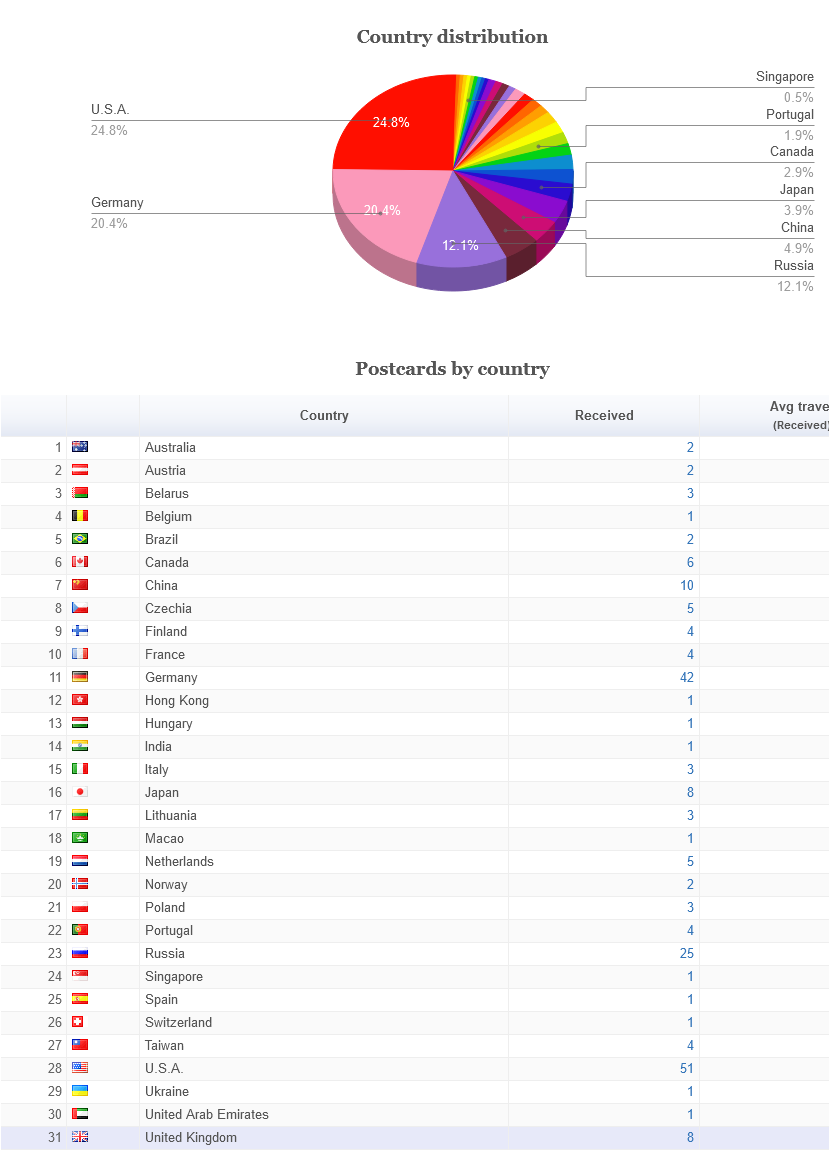Image resolution: width=829 pixels, height=1164 pixels.
Task: Click the Taiwan flag icon
Action: [x=80, y=1045]
